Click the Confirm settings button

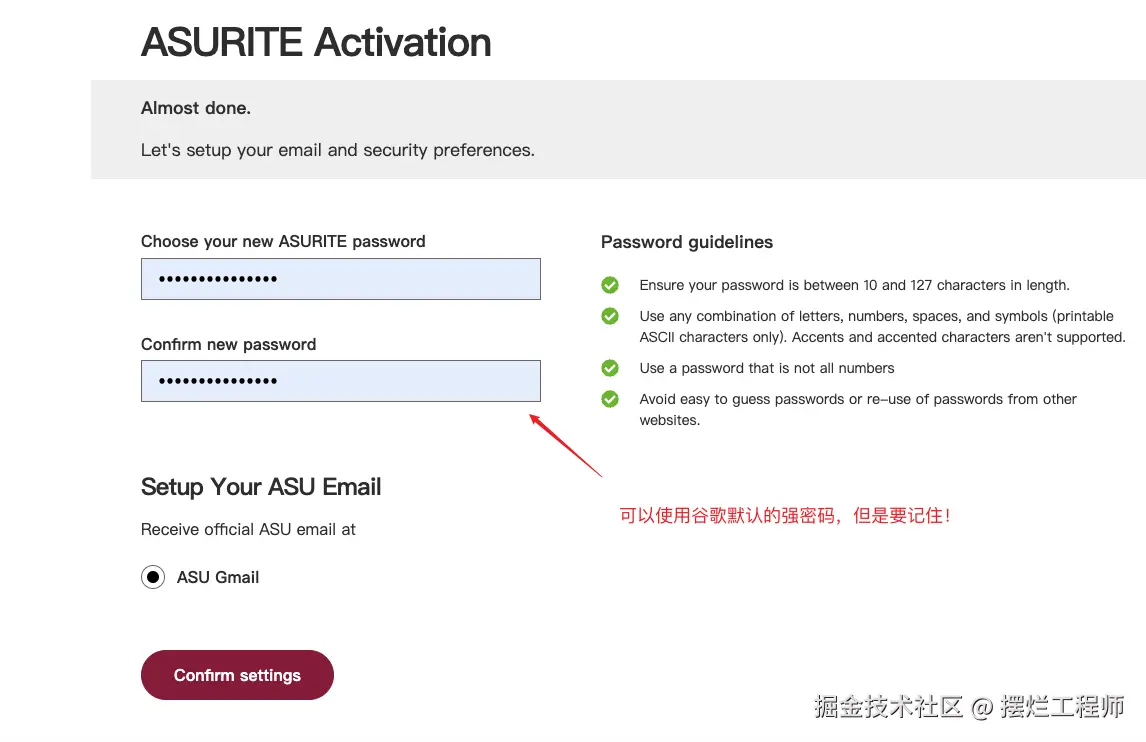(x=237, y=675)
